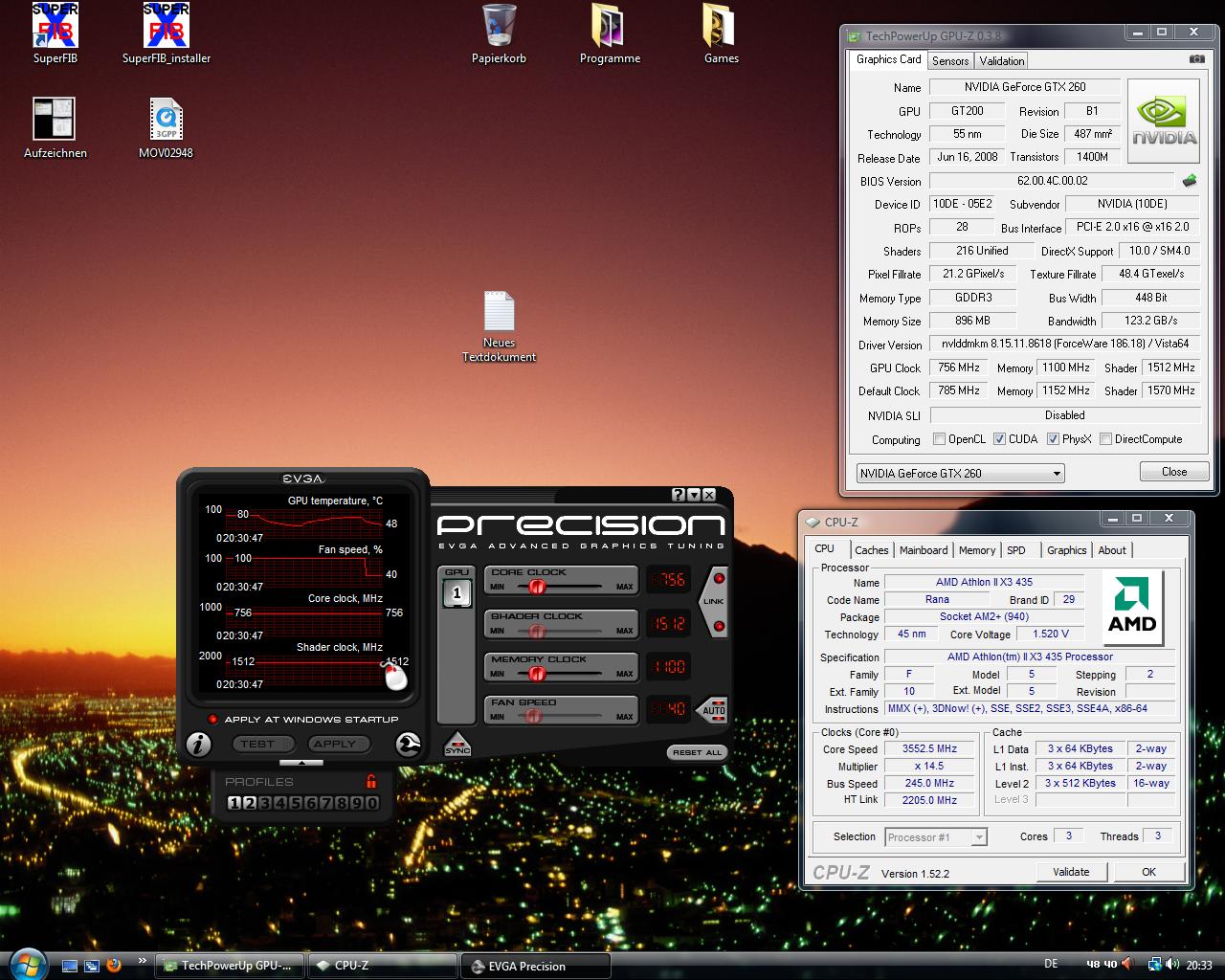The image size is (1225, 980).
Task: Collapse the profiles panel arrow
Action: point(302,763)
